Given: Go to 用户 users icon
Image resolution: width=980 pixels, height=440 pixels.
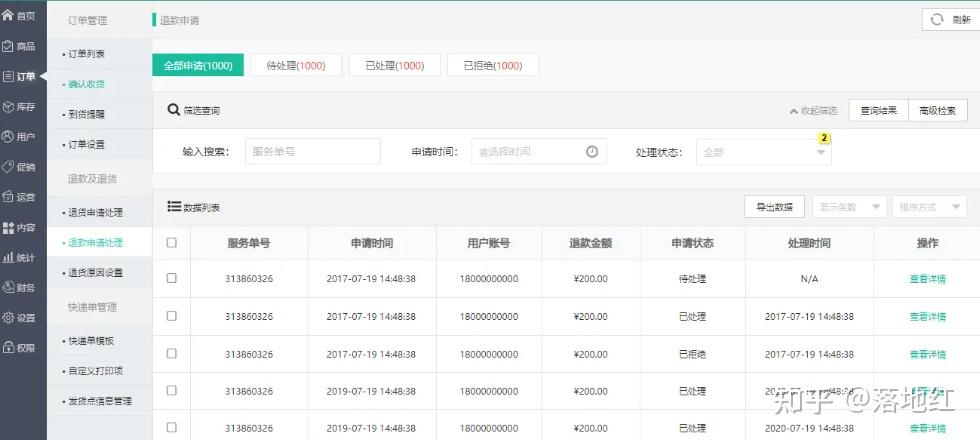Looking at the screenshot, I should pyautogui.click(x=8, y=137).
